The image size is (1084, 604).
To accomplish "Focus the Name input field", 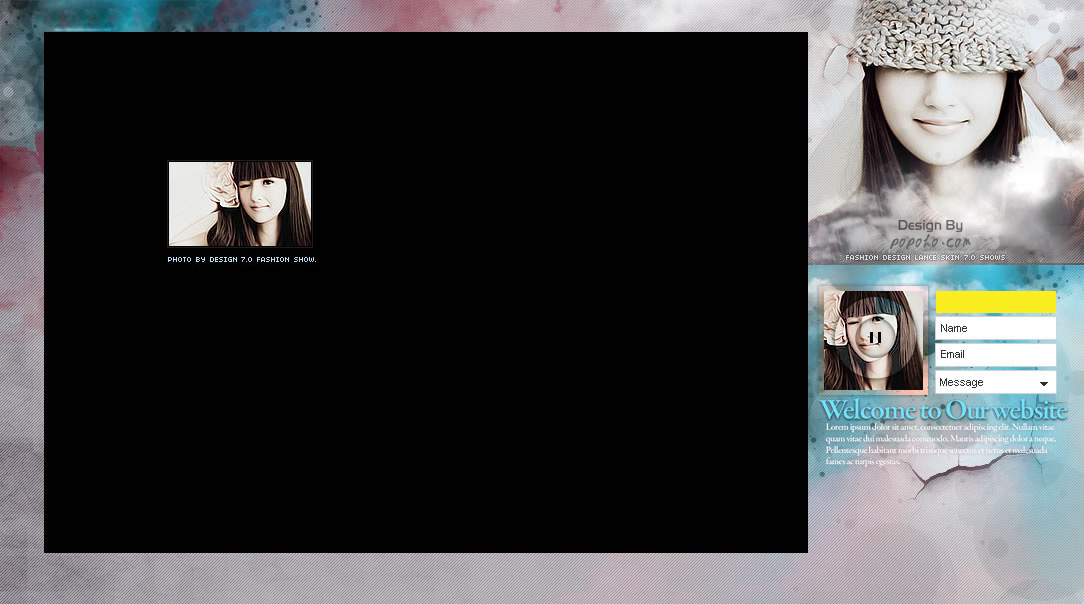I will [995, 328].
